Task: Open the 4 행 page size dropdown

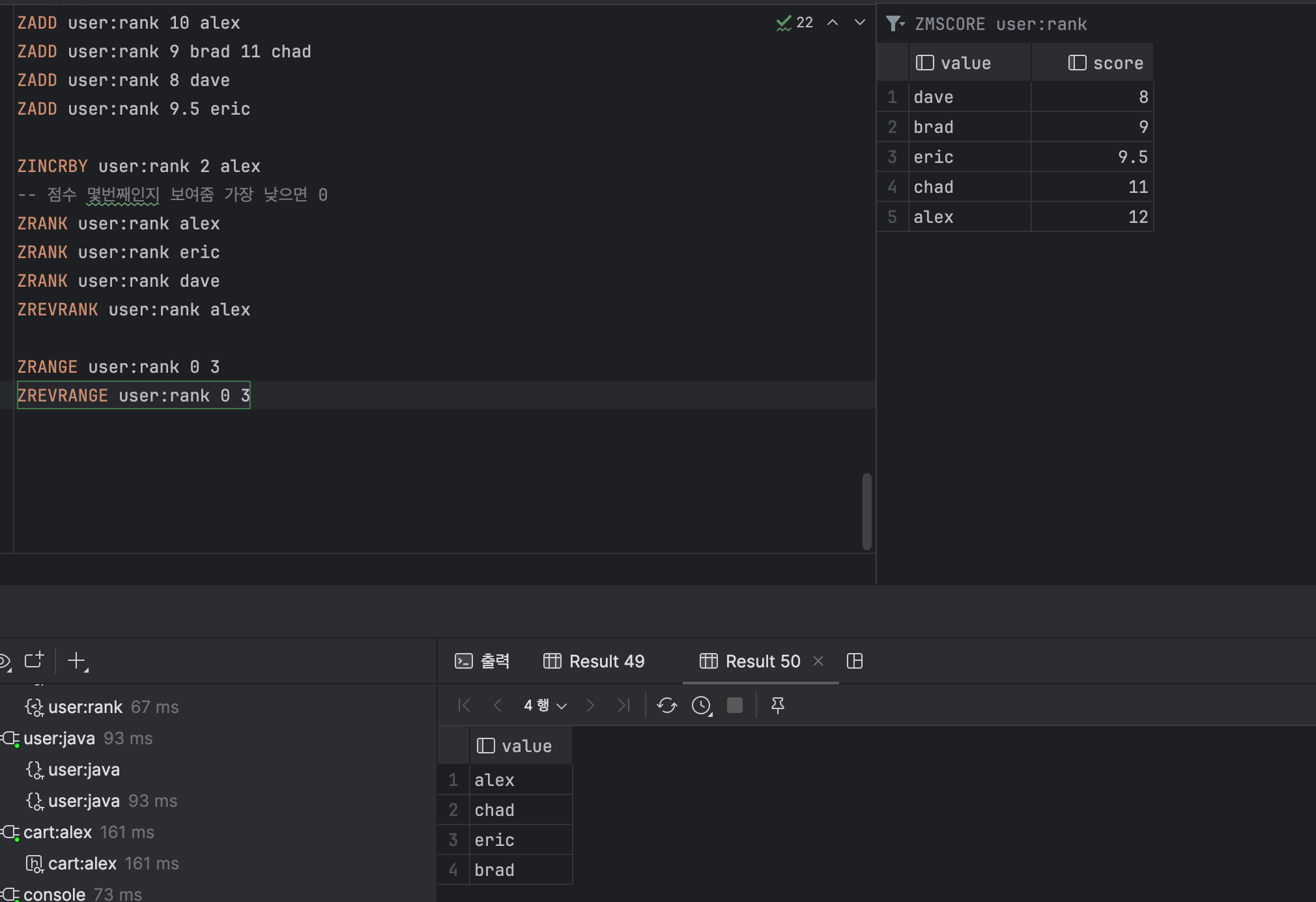Action: pyautogui.click(x=545, y=705)
